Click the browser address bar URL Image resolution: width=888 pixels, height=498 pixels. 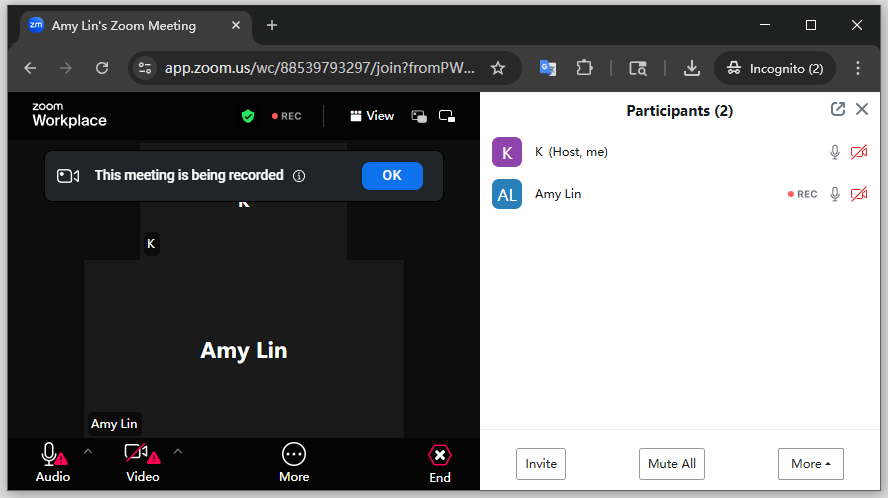pos(320,68)
